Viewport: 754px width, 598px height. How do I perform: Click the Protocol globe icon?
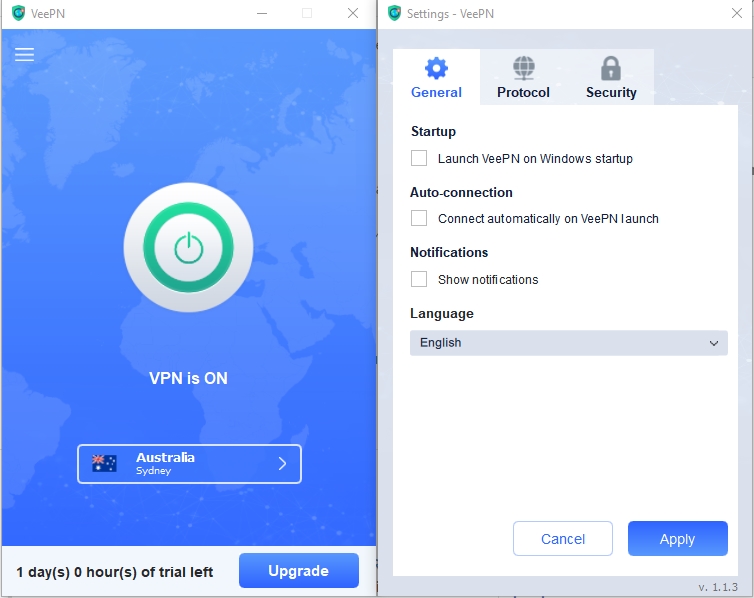pyautogui.click(x=524, y=68)
